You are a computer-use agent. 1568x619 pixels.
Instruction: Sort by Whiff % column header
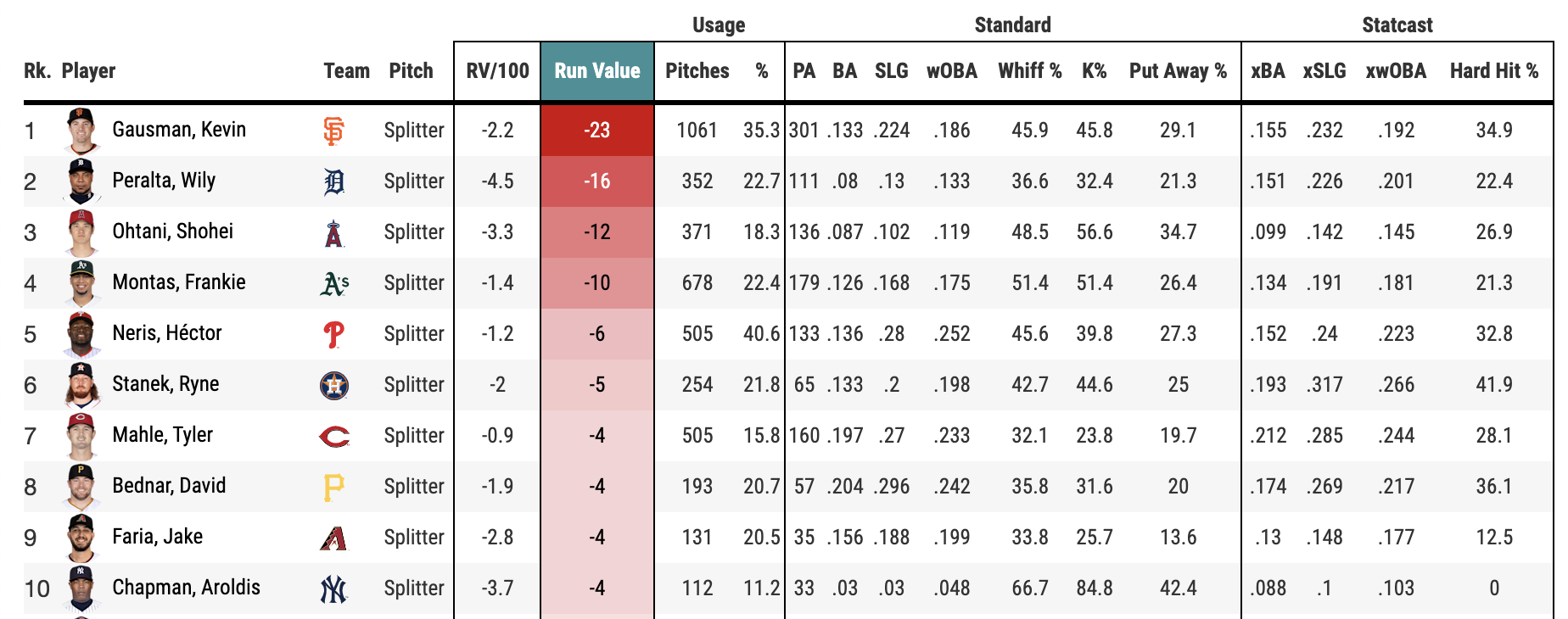1029,71
